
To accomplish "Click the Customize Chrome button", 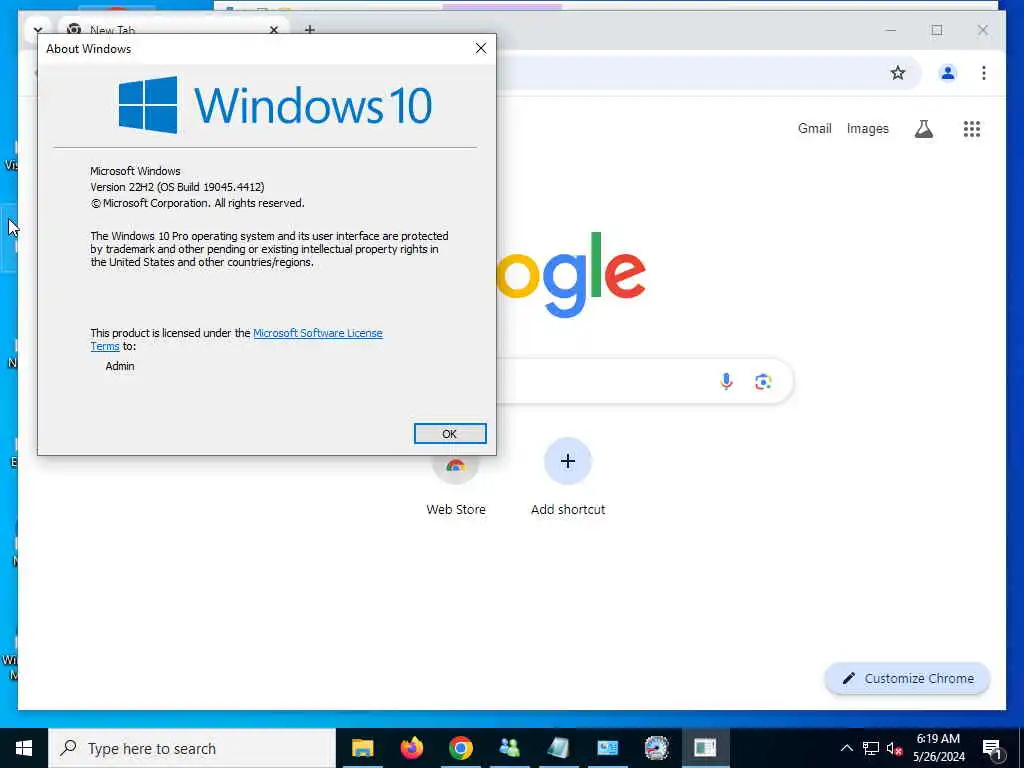I will point(908,679).
